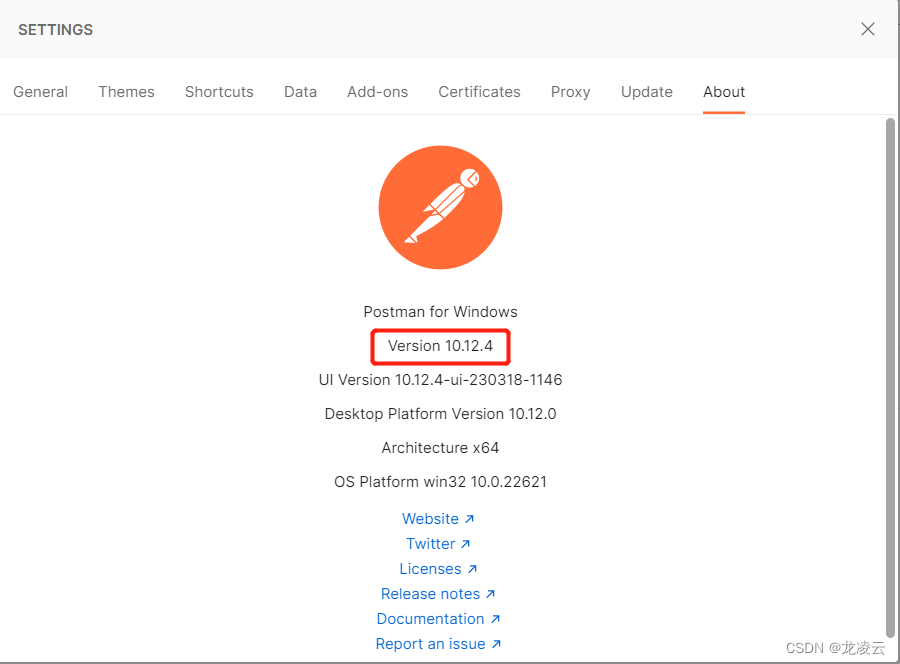Image resolution: width=900 pixels, height=664 pixels.
Task: Select the Shortcuts tab
Action: click(219, 92)
